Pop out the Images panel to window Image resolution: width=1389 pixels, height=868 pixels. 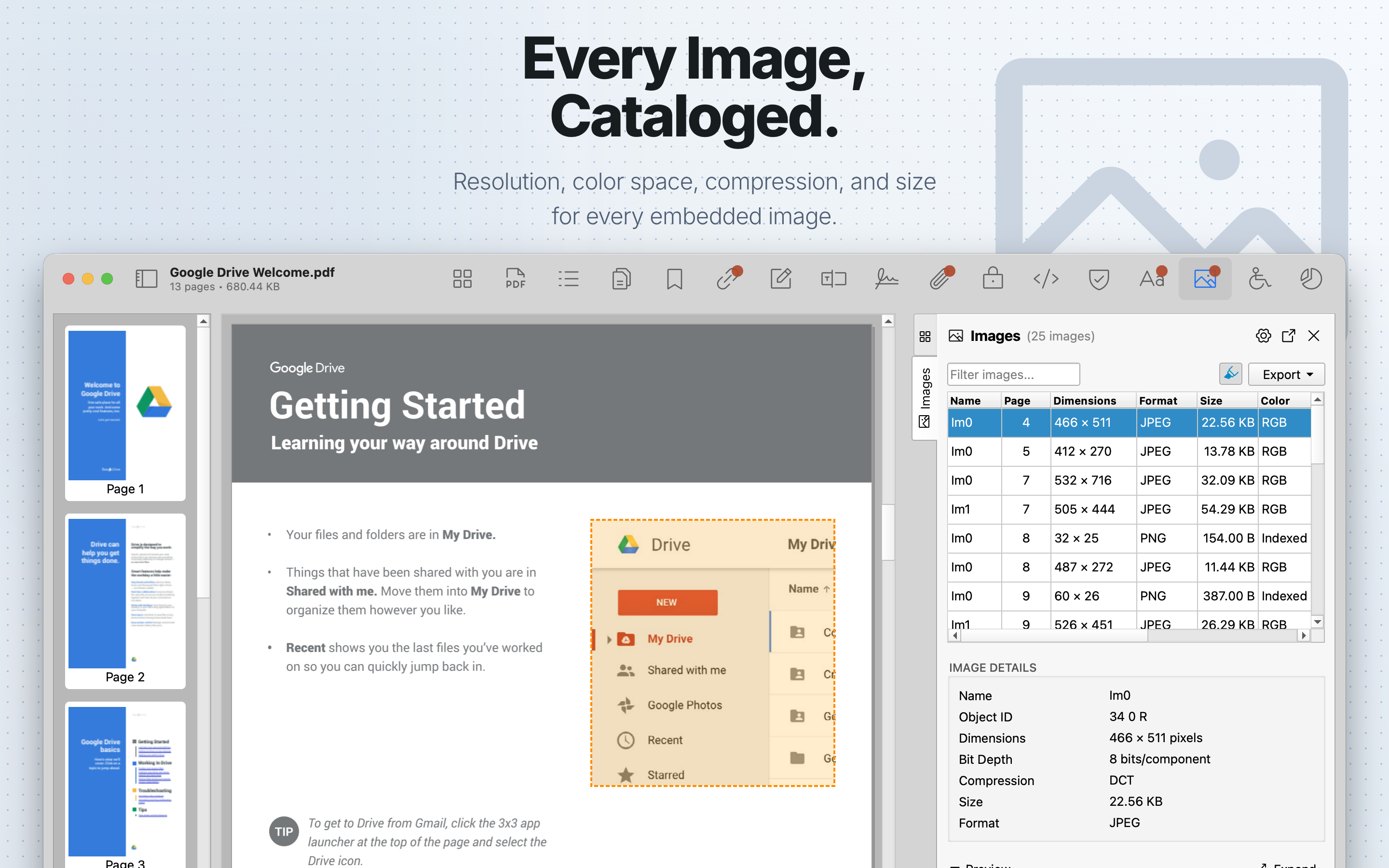[1289, 336]
